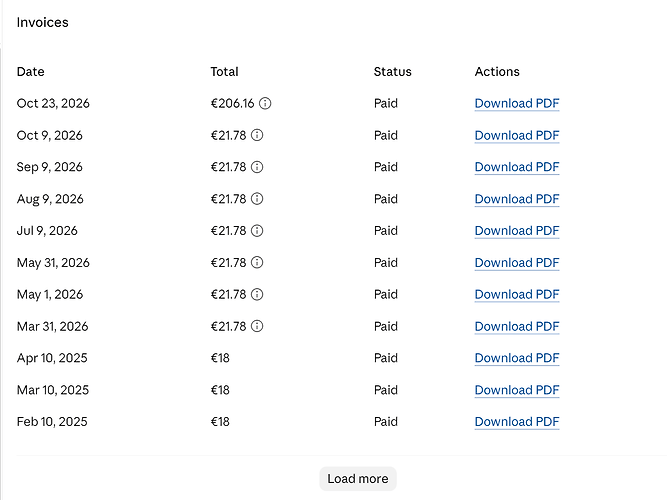Image resolution: width=667 pixels, height=500 pixels.
Task: Download PDF for Aug 9, 2026 invoice
Action: click(x=517, y=199)
